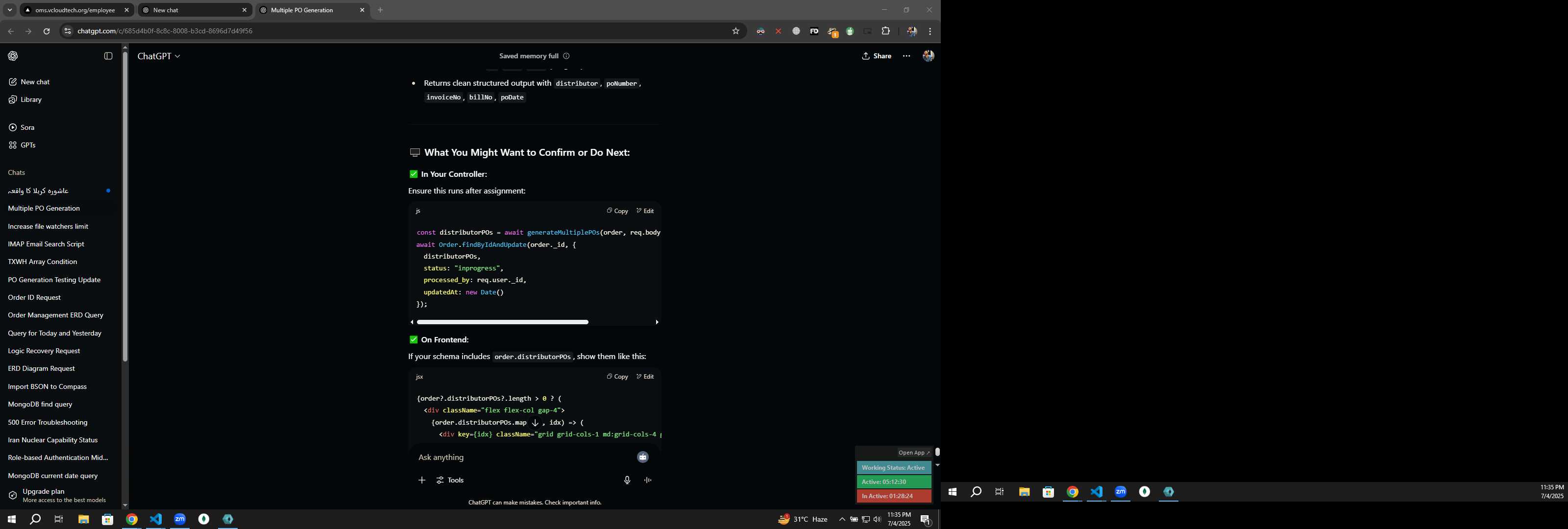Click the ChatGPT profile avatar
This screenshot has width=1568, height=529.
point(928,56)
